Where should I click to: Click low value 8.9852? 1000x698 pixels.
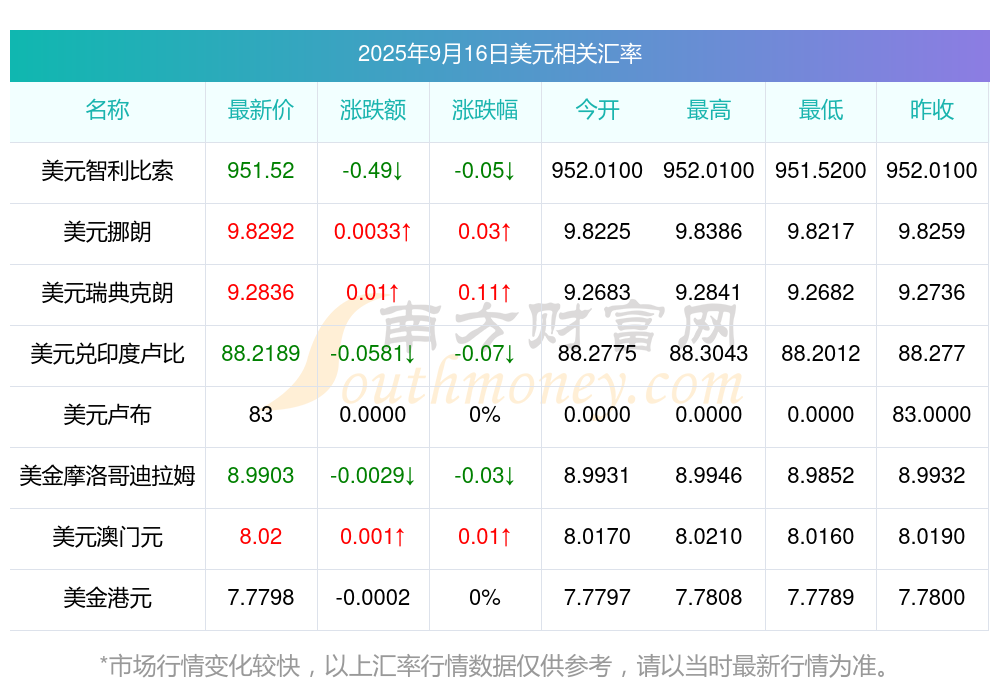click(x=820, y=476)
